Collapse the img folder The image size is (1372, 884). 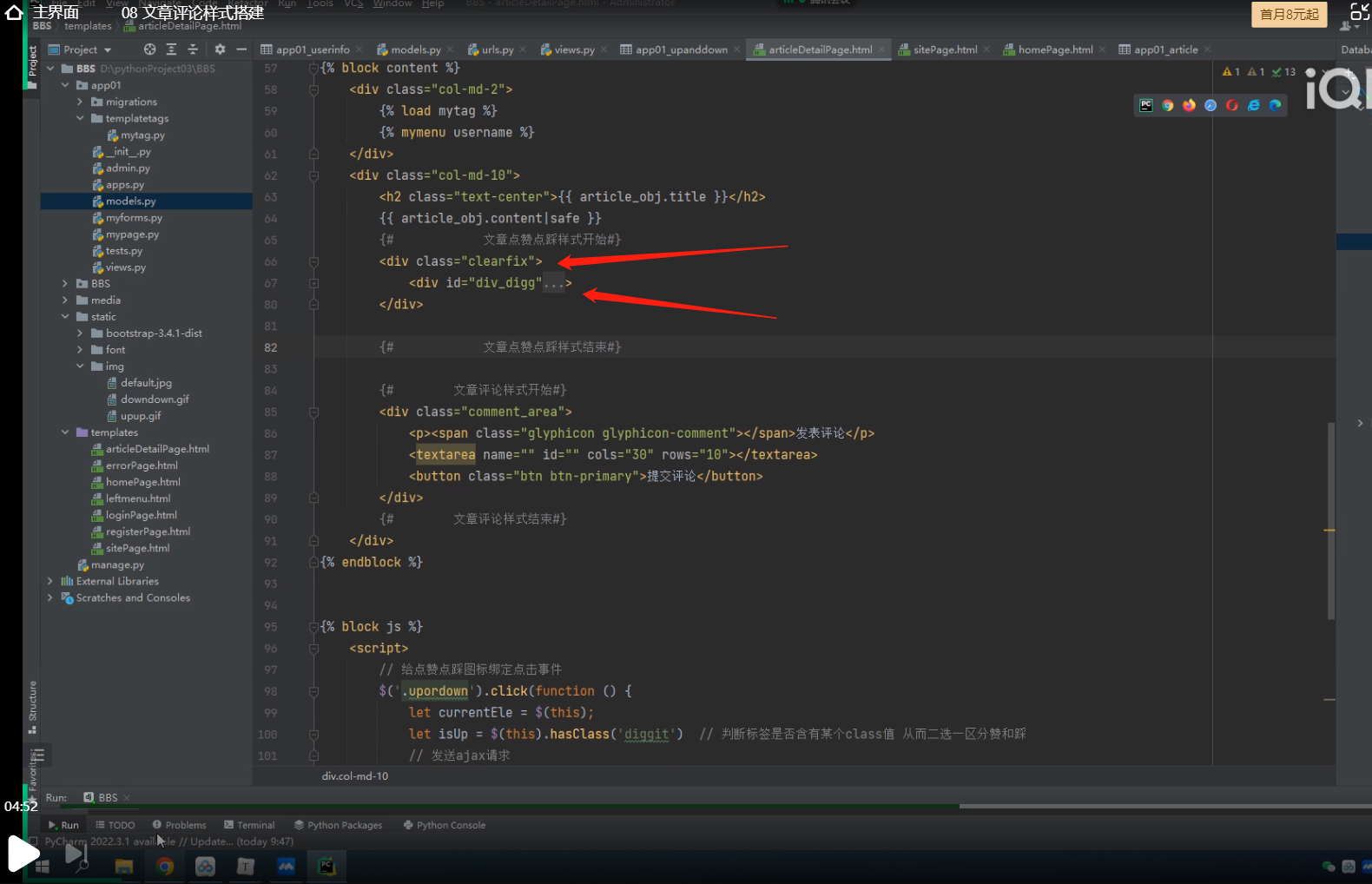pos(80,366)
